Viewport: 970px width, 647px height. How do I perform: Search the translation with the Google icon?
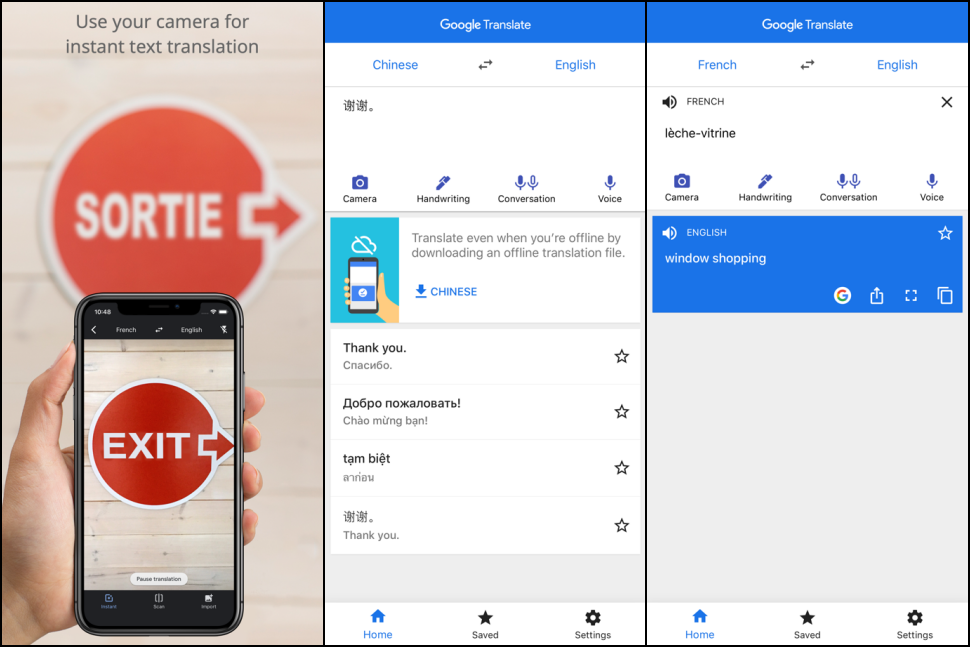pyautogui.click(x=842, y=296)
